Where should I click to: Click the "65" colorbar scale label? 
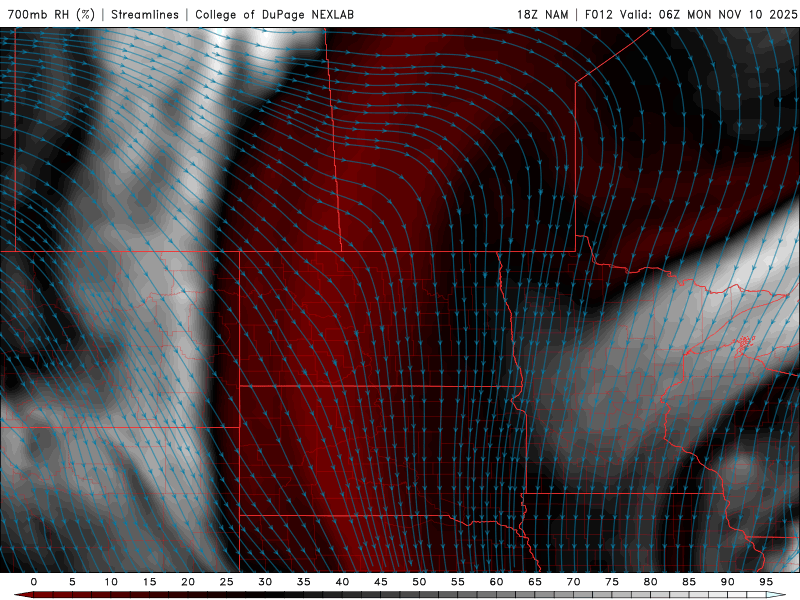coord(535,582)
